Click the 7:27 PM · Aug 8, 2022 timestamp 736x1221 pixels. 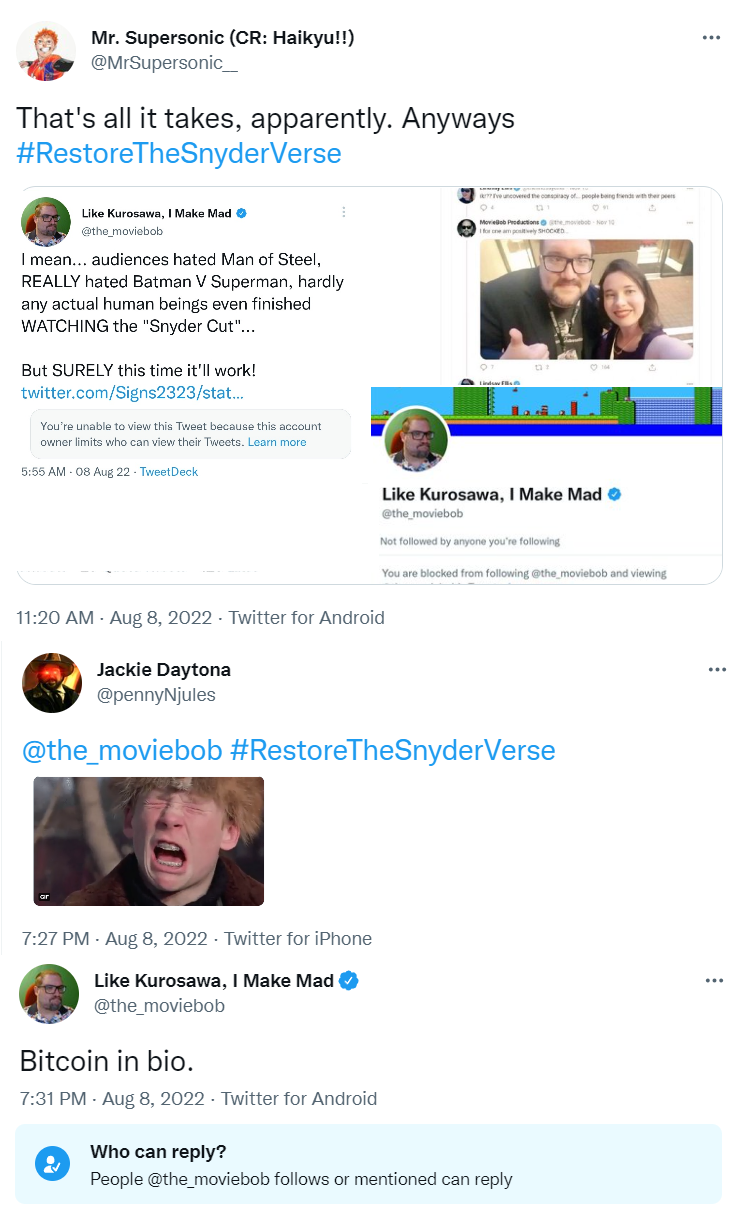(114, 939)
